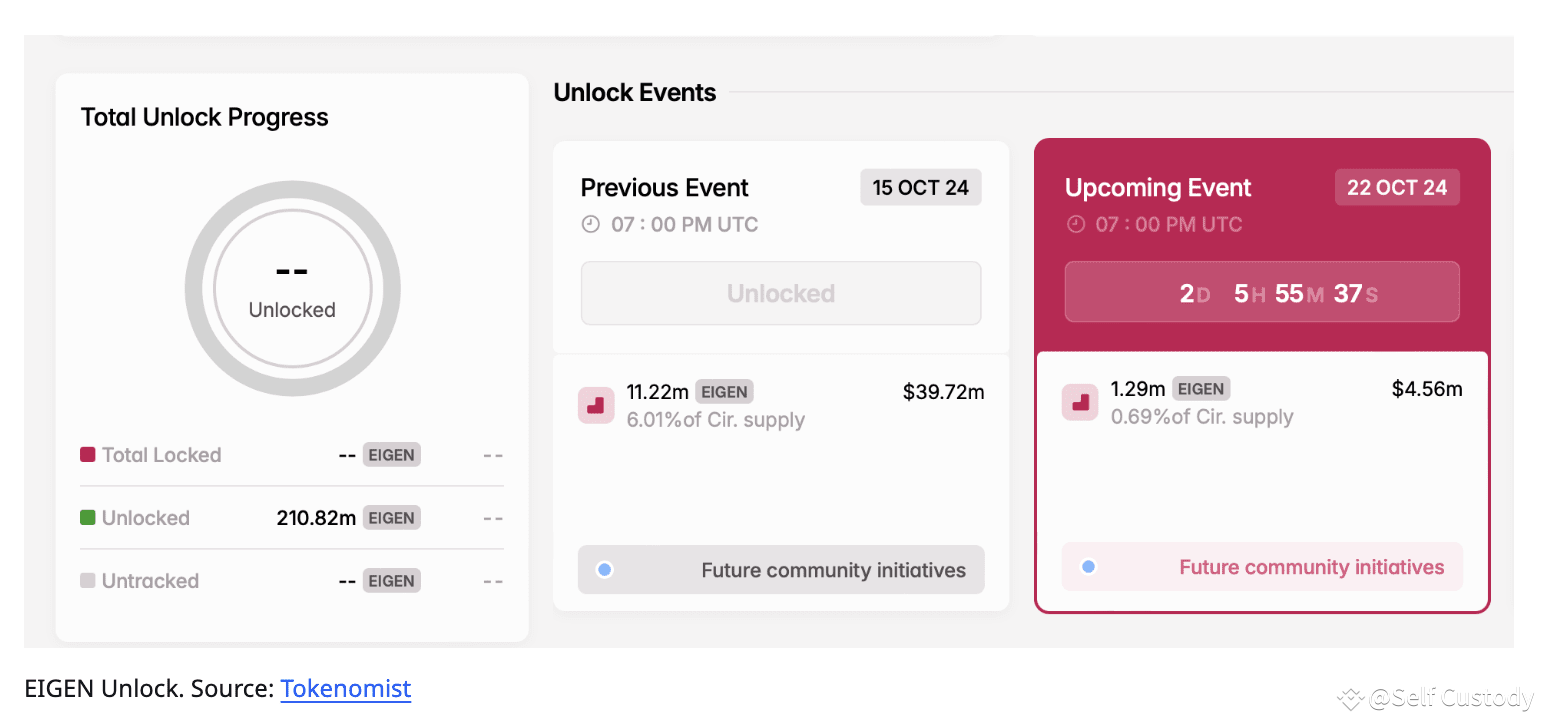This screenshot has height=720, width=1542.
Task: Click the chart icon next to 1.29m EIGEN
Action: pyautogui.click(x=1080, y=402)
